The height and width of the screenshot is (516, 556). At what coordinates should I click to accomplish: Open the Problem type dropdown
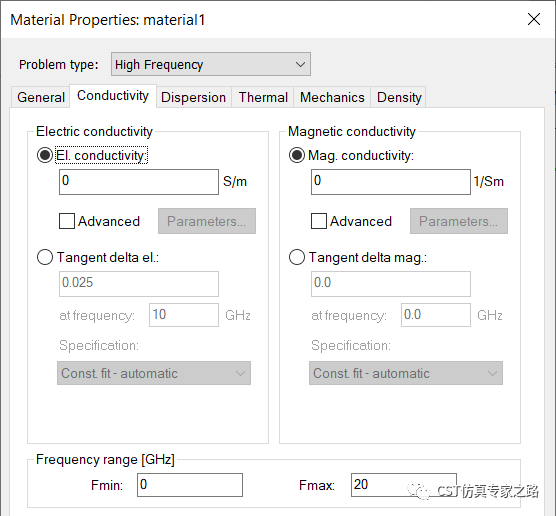(x=211, y=64)
